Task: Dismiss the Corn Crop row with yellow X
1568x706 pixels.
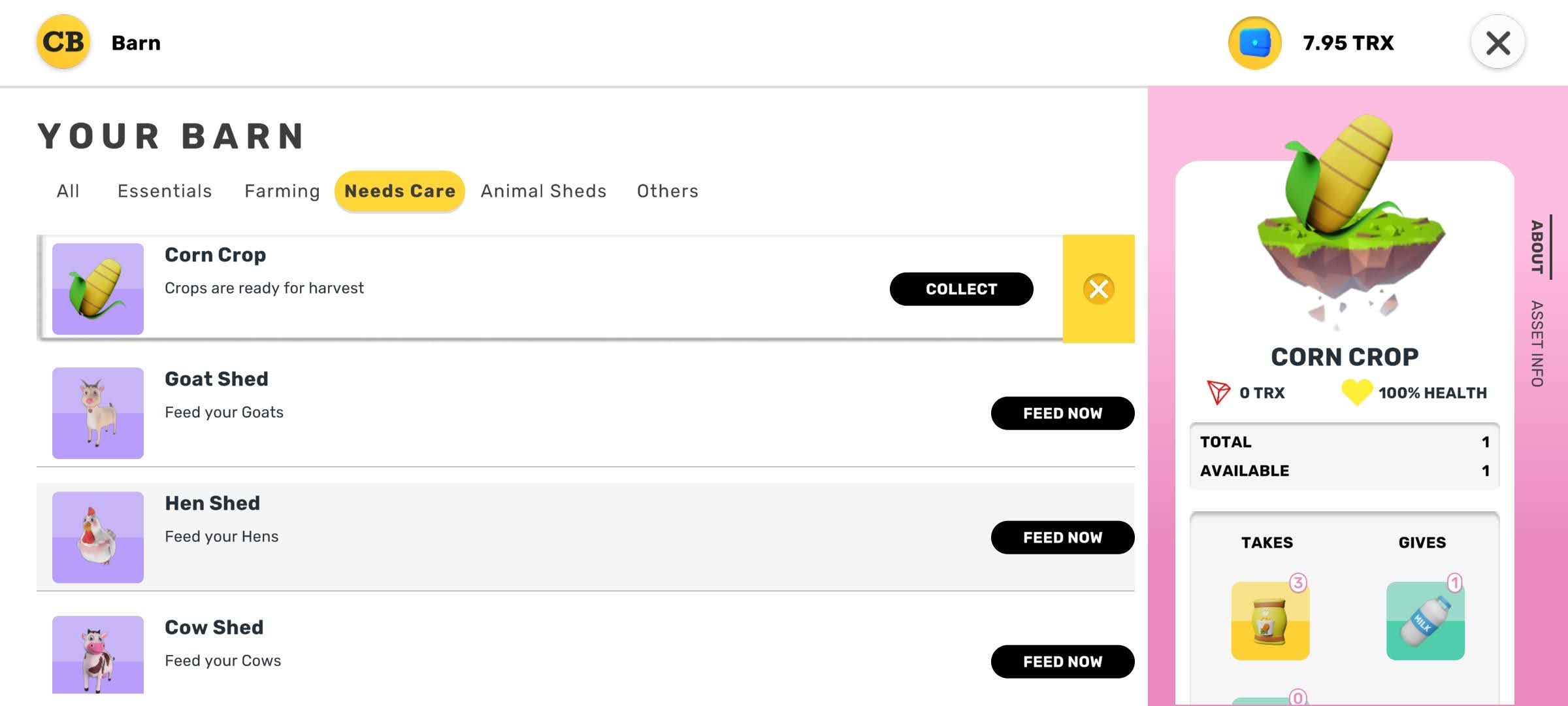Action: point(1098,289)
